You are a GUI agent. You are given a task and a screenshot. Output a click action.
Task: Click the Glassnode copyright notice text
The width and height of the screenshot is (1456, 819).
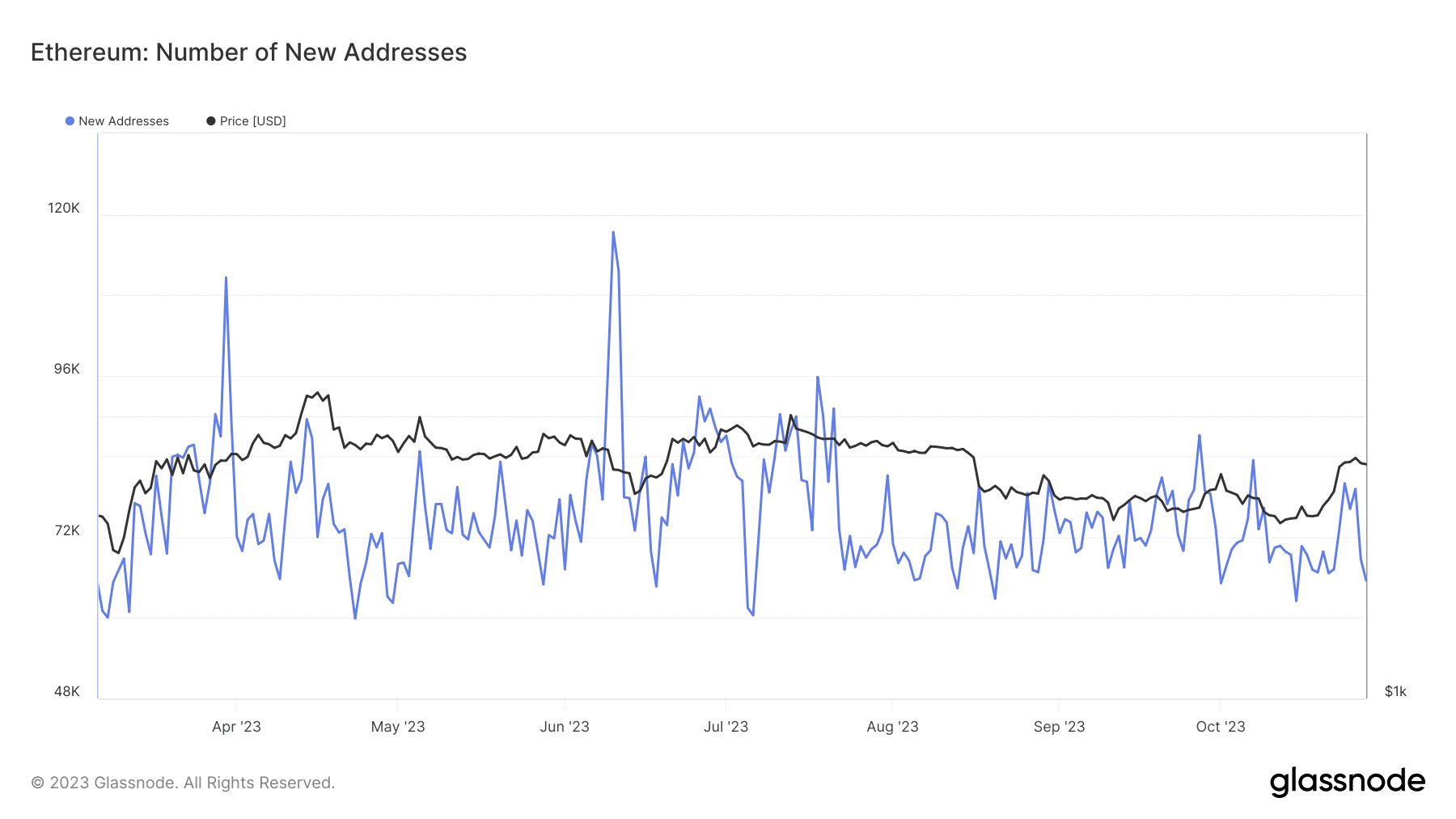tap(183, 783)
